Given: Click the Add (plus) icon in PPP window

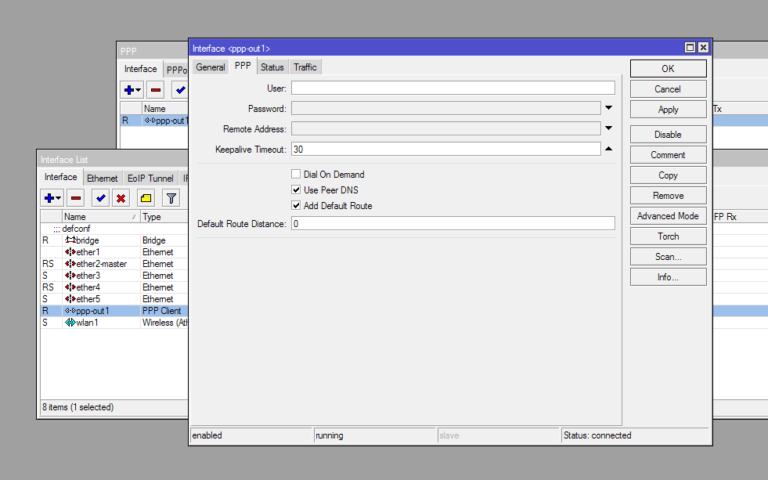Looking at the screenshot, I should tap(130, 90).
